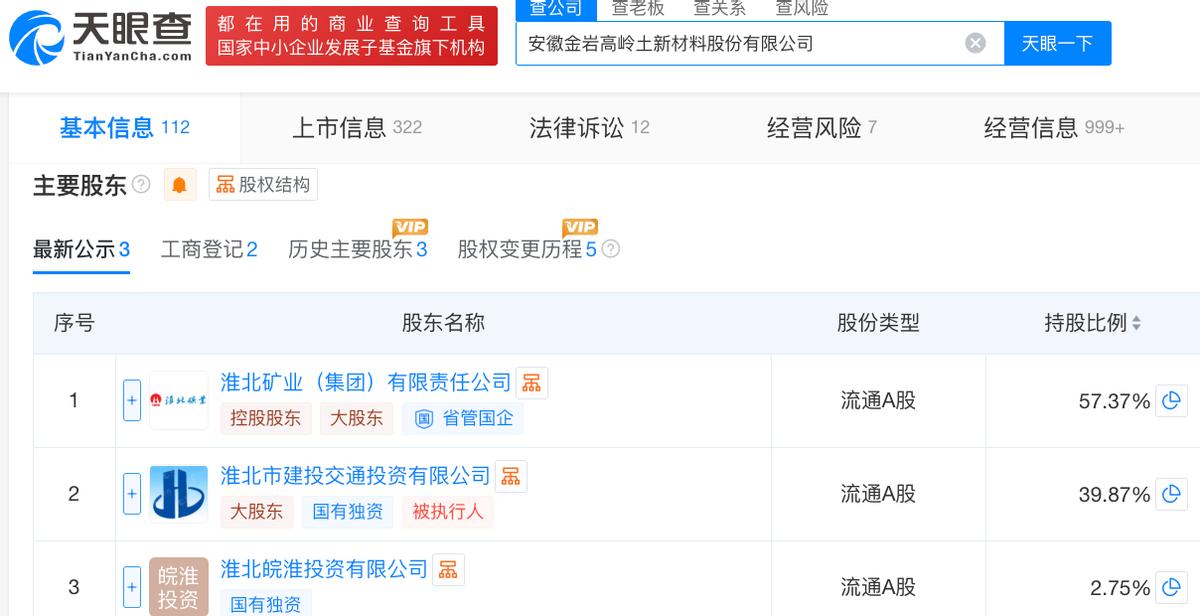Click the 皖淮投资 logo thumbnail
This screenshot has width=1200, height=616.
[x=179, y=586]
